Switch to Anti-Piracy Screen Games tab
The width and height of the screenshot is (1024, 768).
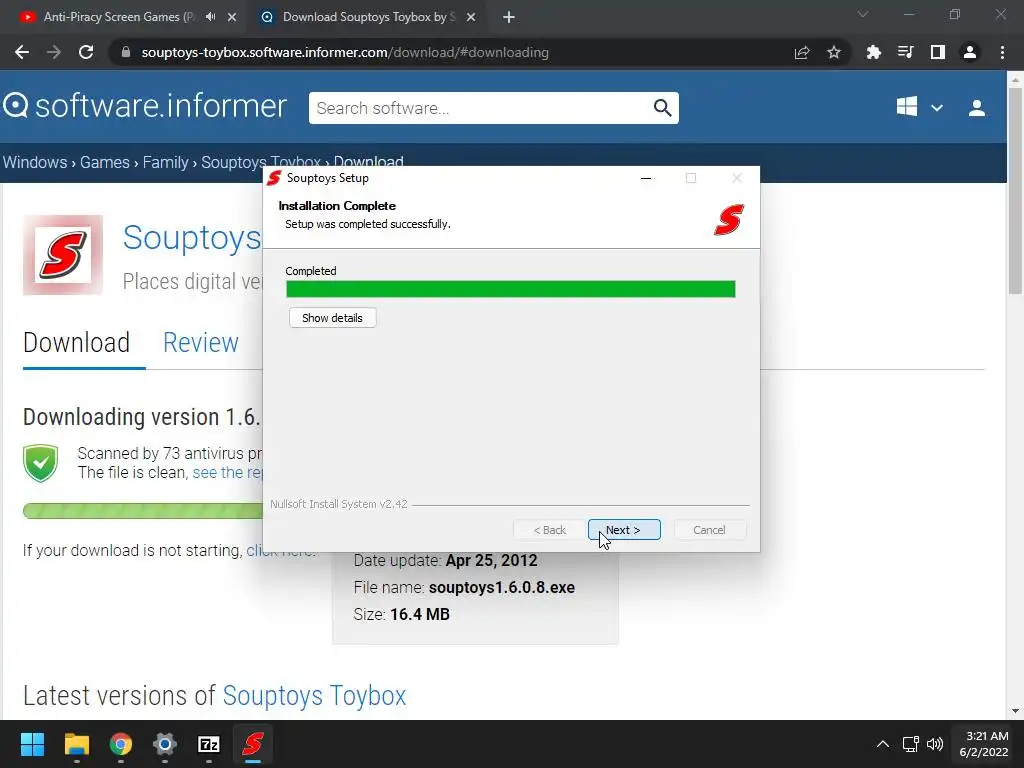pyautogui.click(x=118, y=17)
